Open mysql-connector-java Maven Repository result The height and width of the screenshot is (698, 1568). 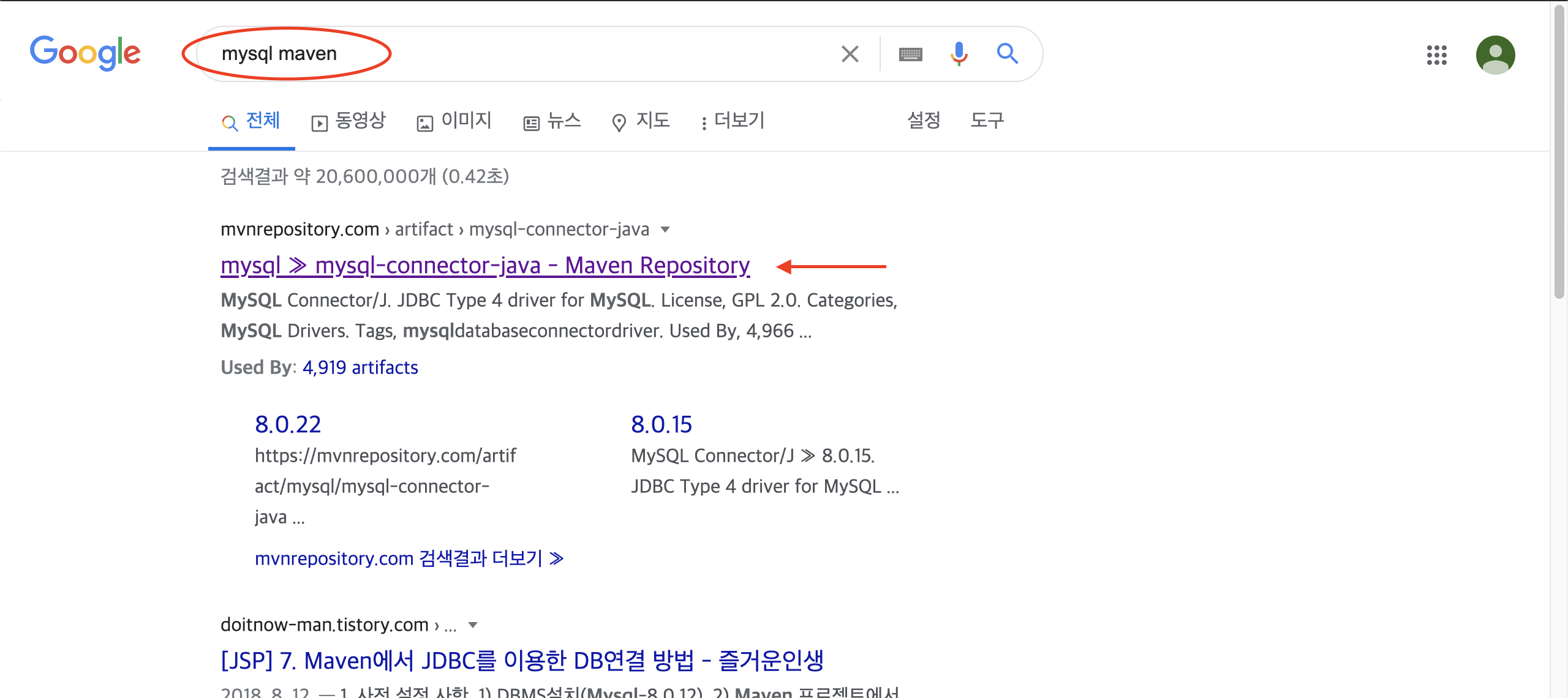pyautogui.click(x=484, y=266)
